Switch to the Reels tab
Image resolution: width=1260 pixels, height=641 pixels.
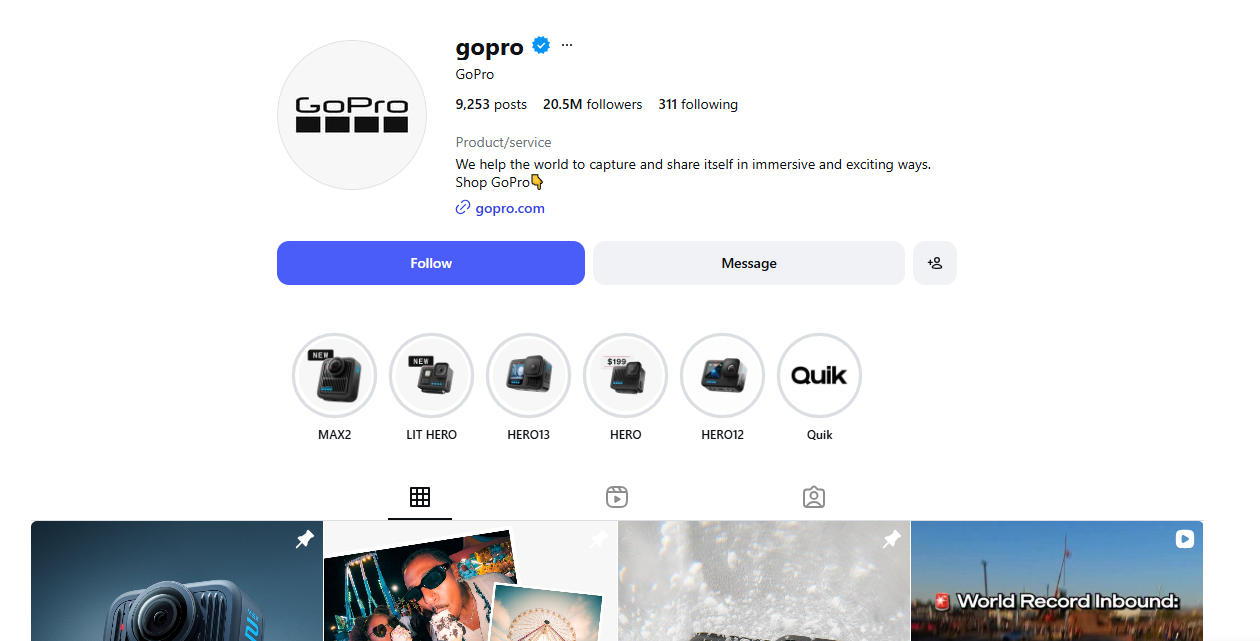coord(617,497)
